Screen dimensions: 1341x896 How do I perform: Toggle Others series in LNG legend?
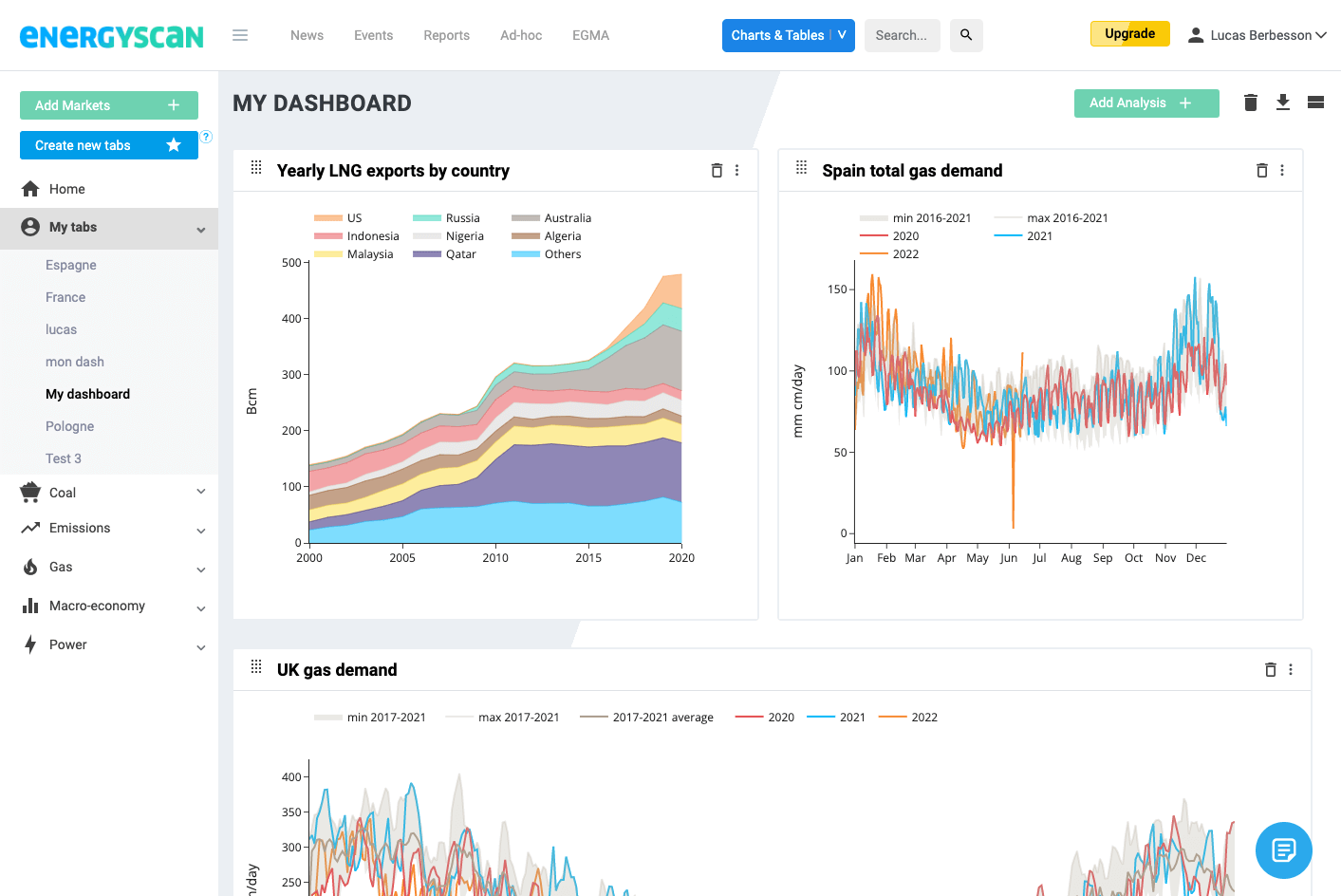tap(547, 254)
